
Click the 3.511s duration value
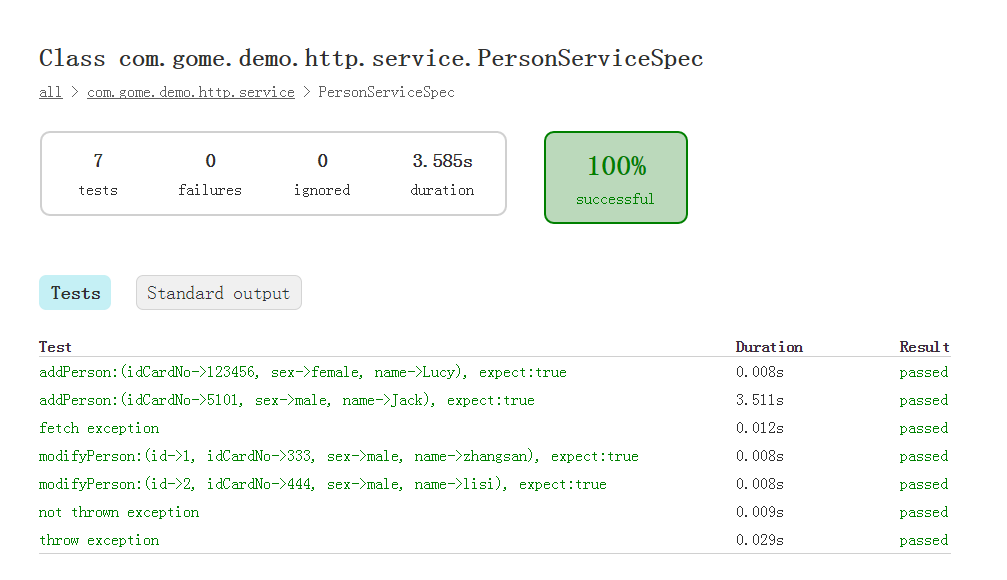760,400
